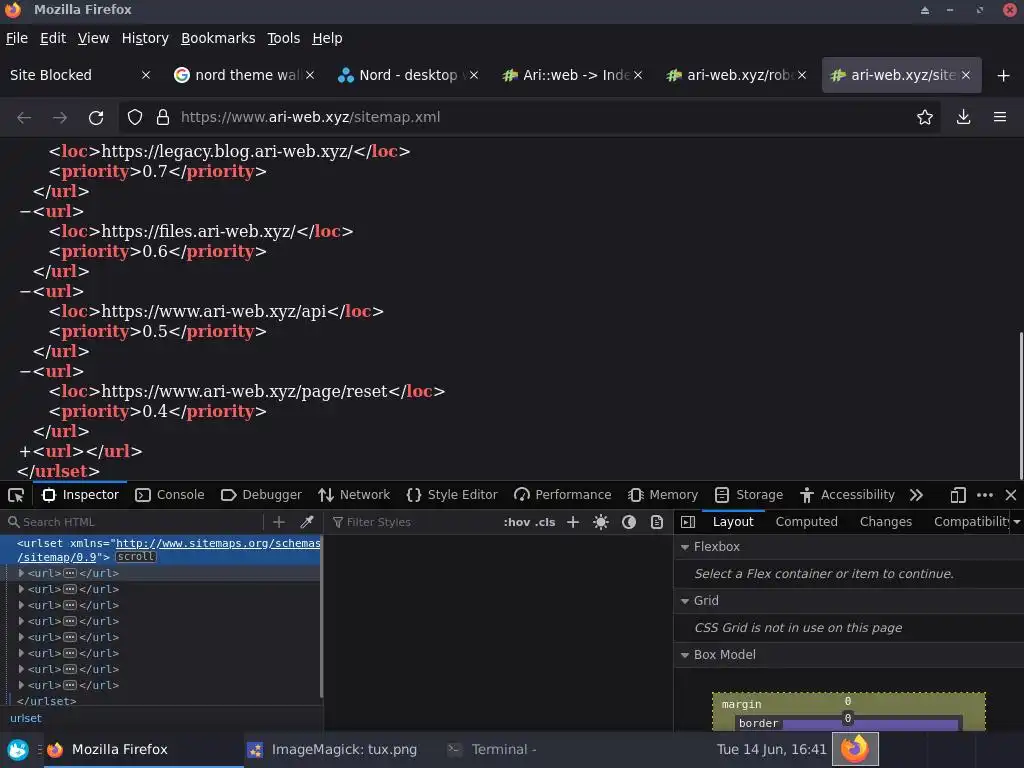
Task: Go forward with the forward arrow
Action: (x=59, y=118)
